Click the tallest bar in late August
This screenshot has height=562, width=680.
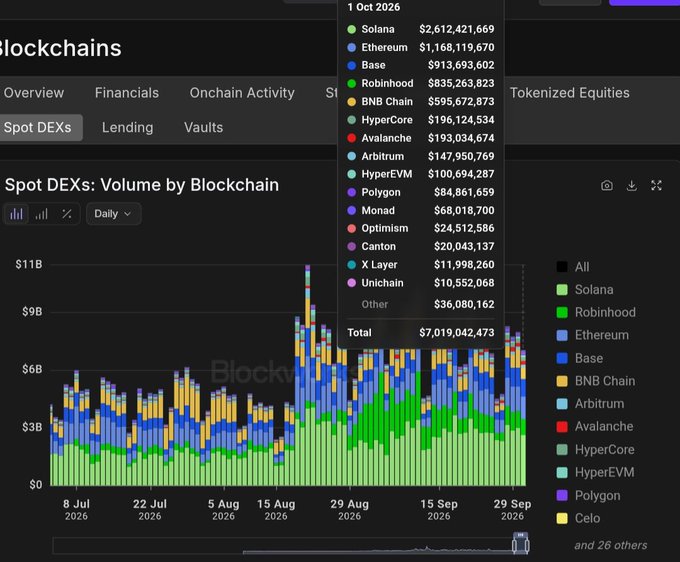tap(307, 375)
